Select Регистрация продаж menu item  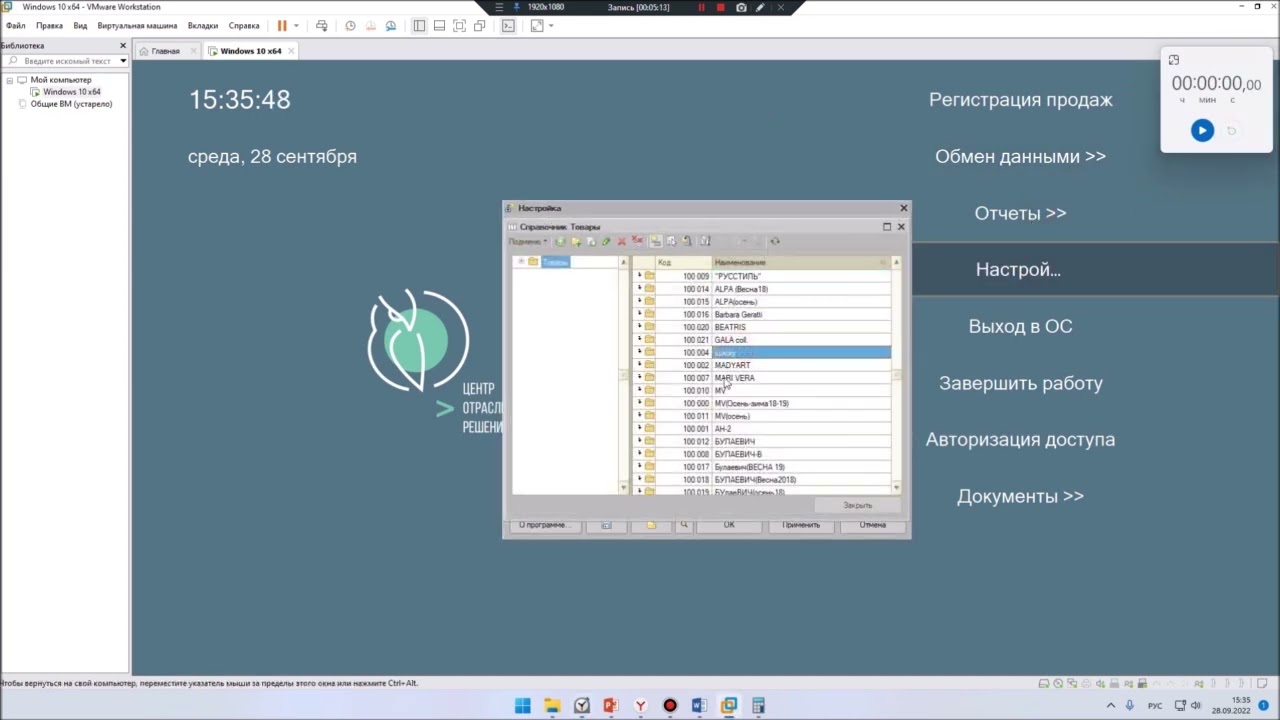1020,100
